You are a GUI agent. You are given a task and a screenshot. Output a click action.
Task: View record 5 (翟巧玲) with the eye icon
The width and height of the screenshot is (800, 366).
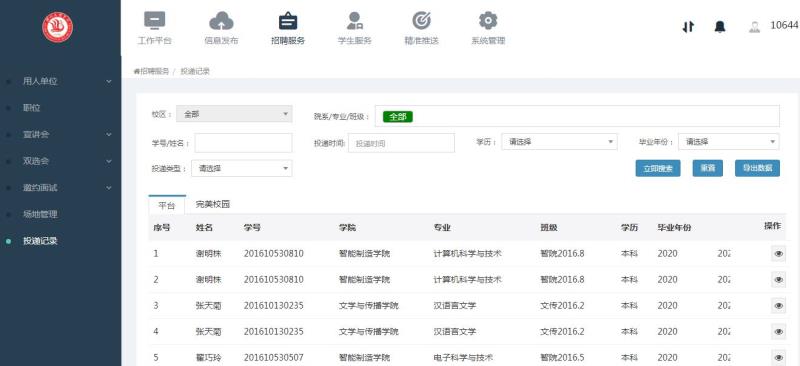(779, 357)
